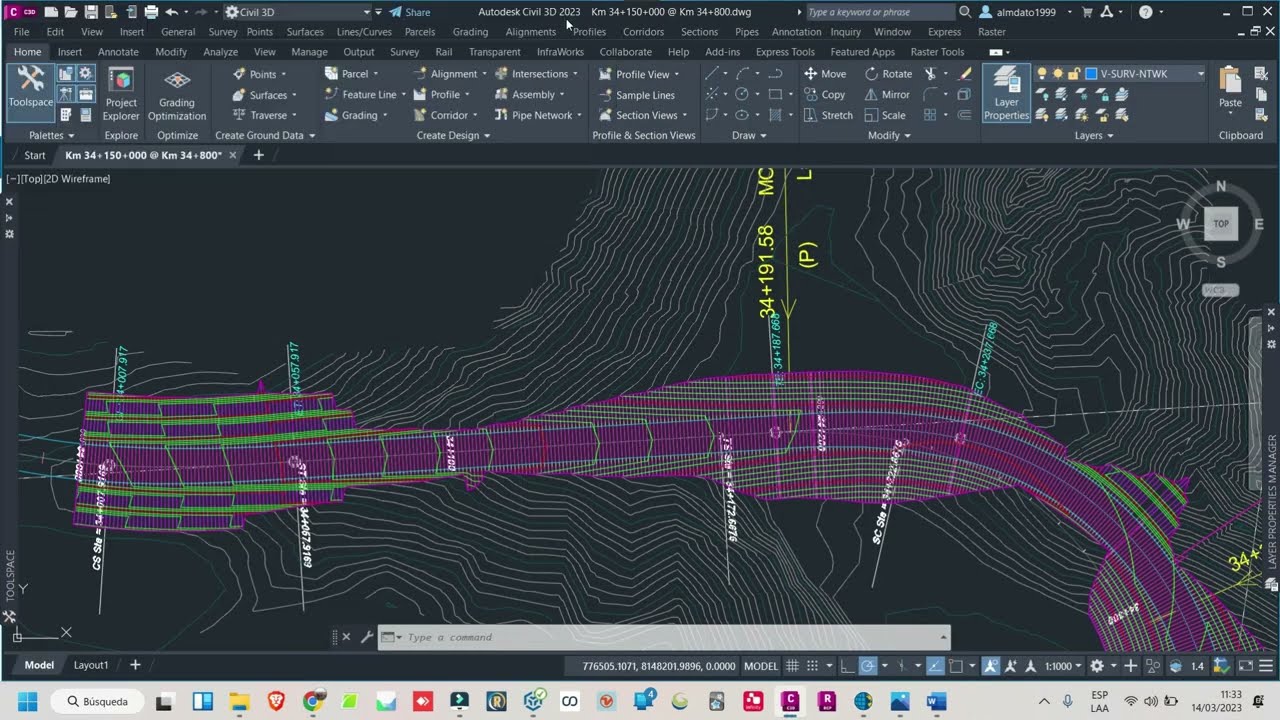Expand the Points dropdown

coord(283,74)
